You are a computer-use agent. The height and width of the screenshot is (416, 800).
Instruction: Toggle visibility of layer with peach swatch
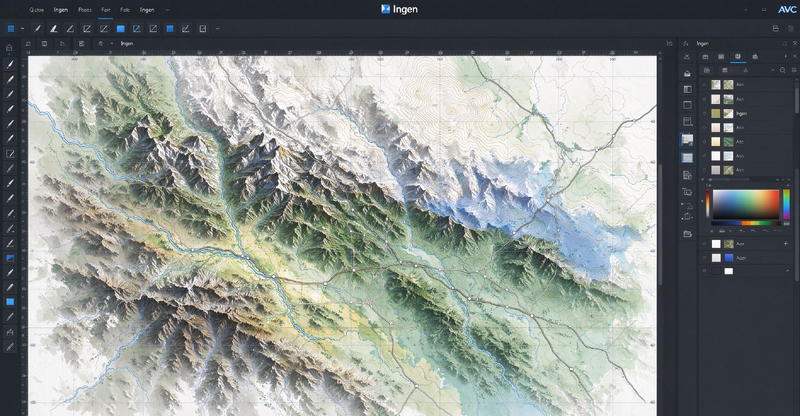[705, 127]
